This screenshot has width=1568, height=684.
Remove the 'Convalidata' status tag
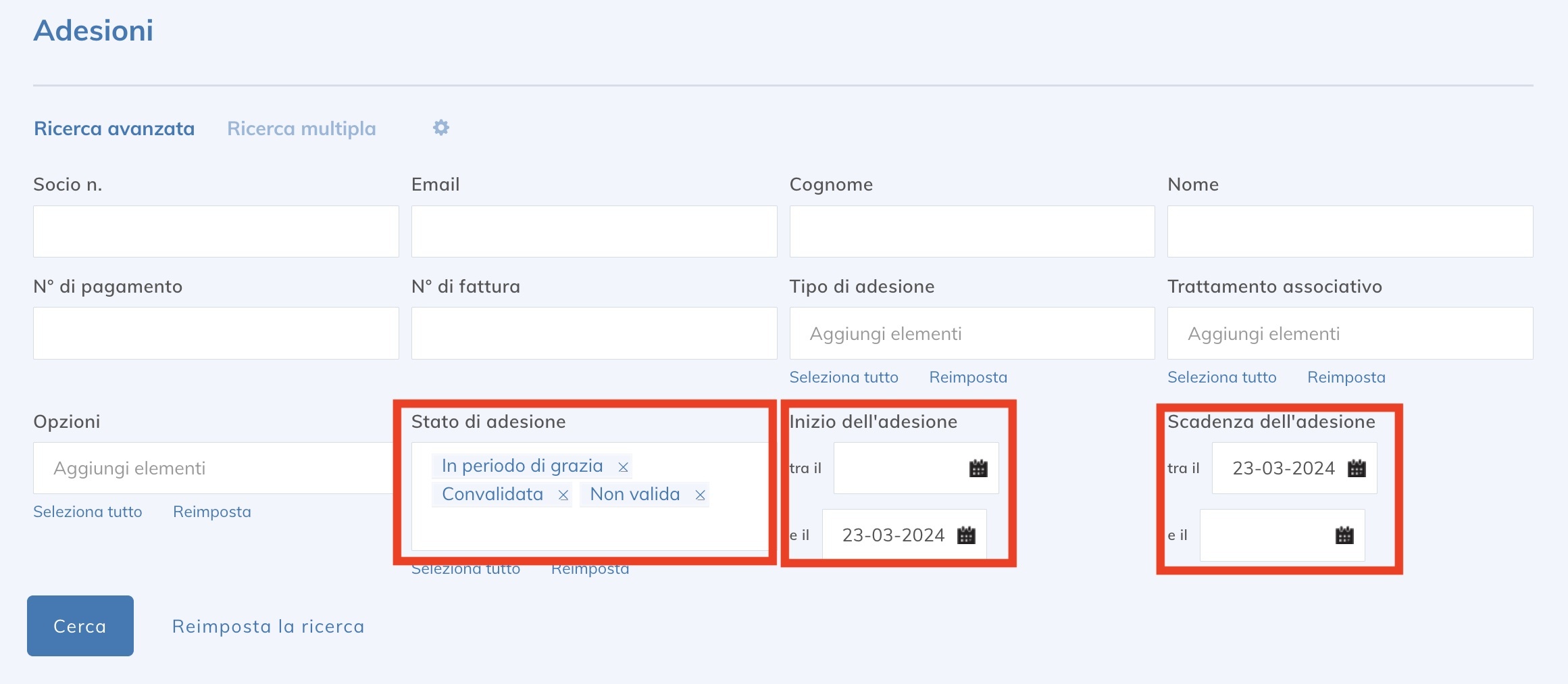pyautogui.click(x=563, y=495)
